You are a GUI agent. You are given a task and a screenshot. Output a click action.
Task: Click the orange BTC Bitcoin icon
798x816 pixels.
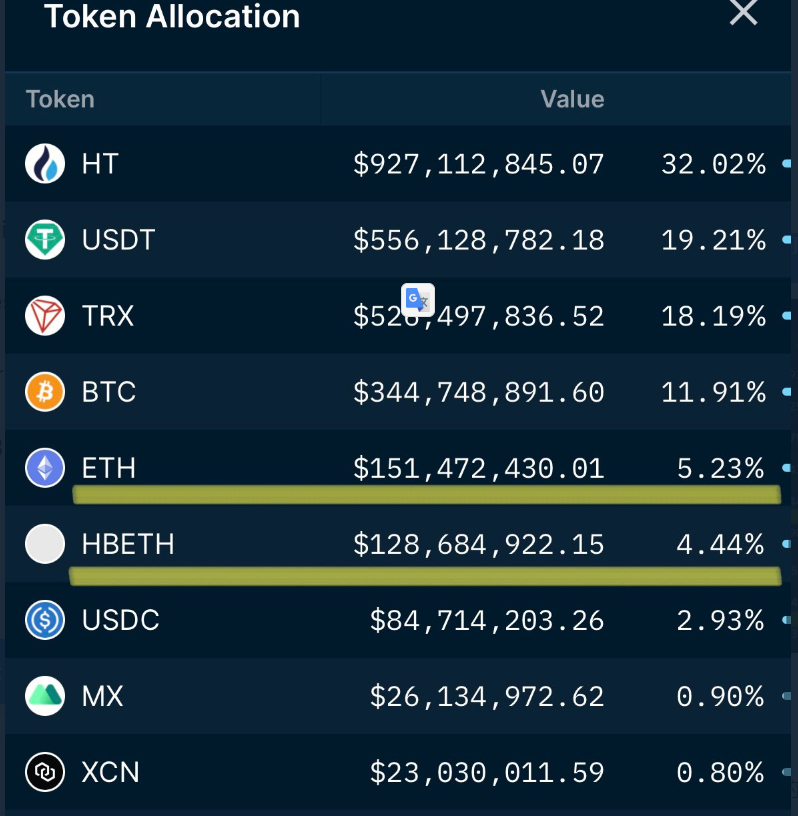[45, 392]
